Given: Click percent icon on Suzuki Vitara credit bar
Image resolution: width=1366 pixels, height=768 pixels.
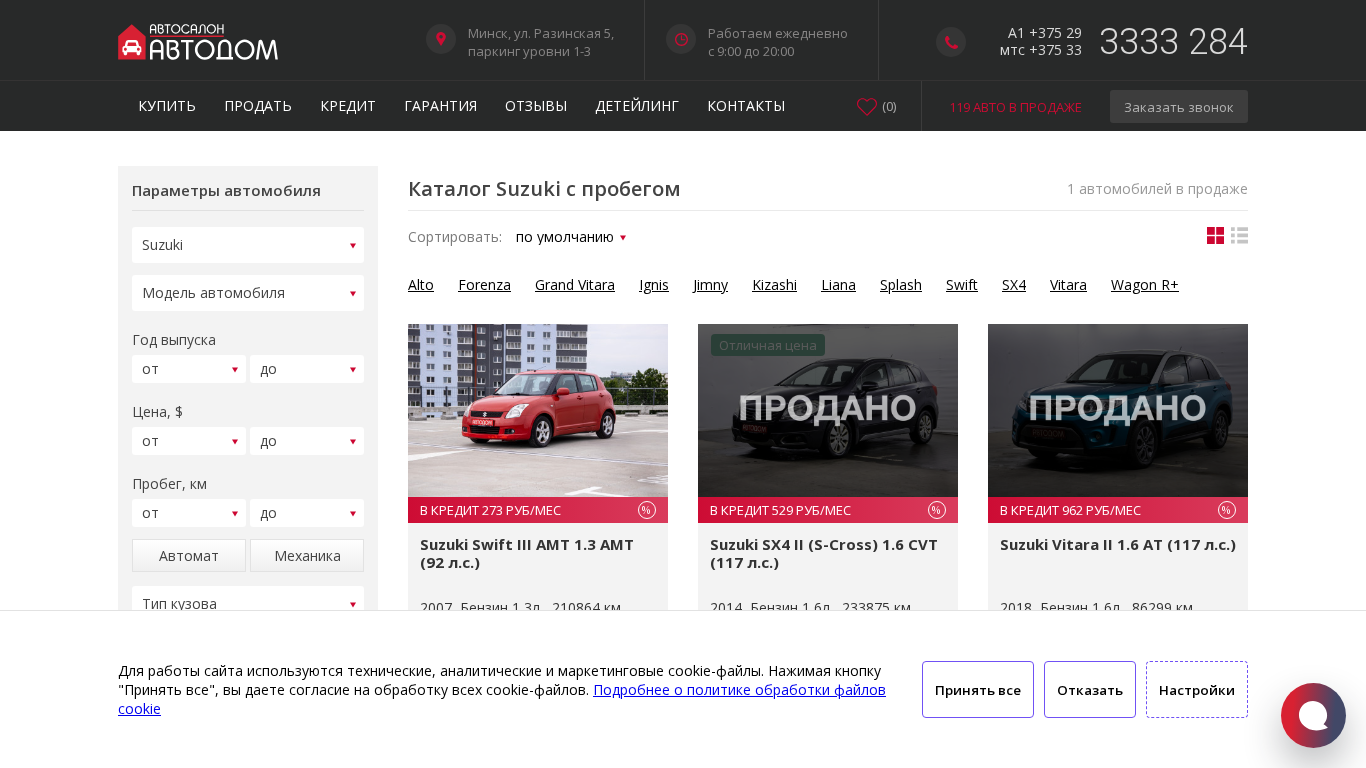Looking at the screenshot, I should pyautogui.click(x=1227, y=510).
